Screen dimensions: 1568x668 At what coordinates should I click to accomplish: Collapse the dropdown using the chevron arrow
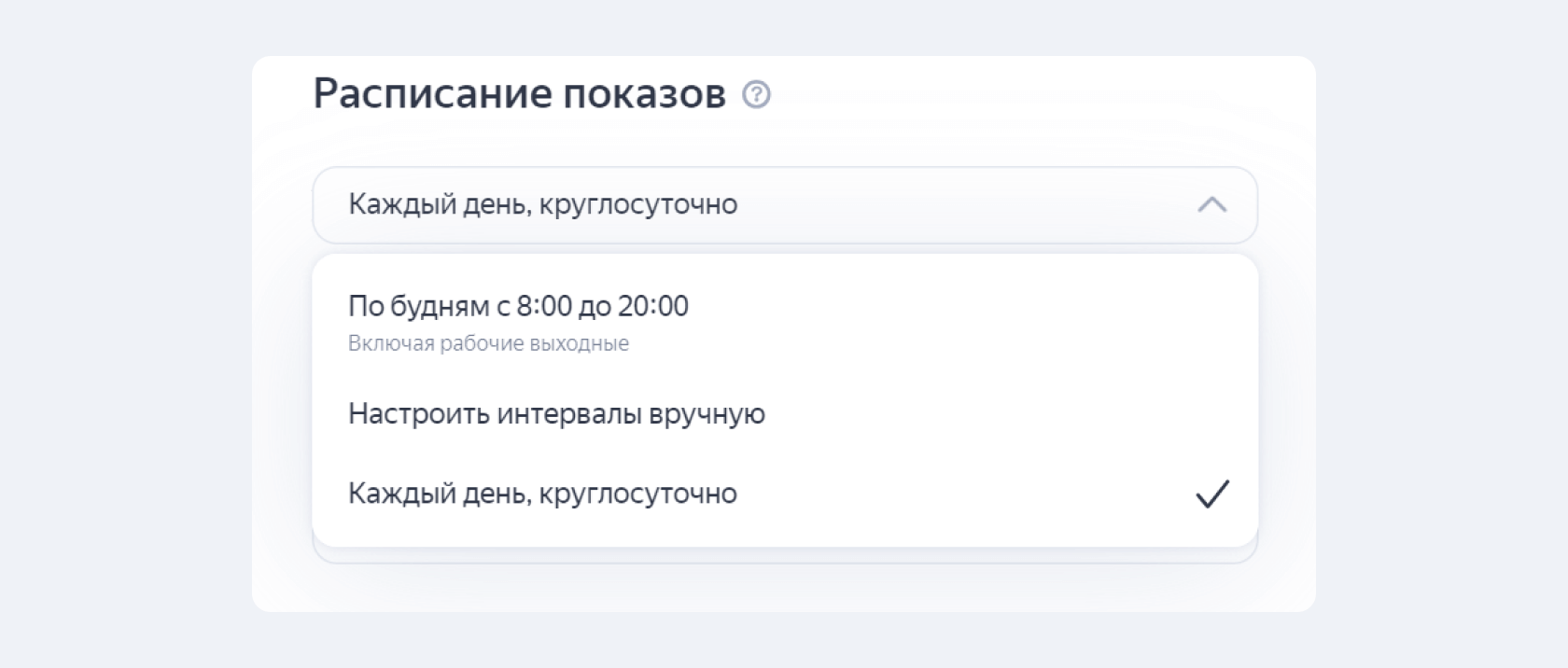[x=1211, y=205]
